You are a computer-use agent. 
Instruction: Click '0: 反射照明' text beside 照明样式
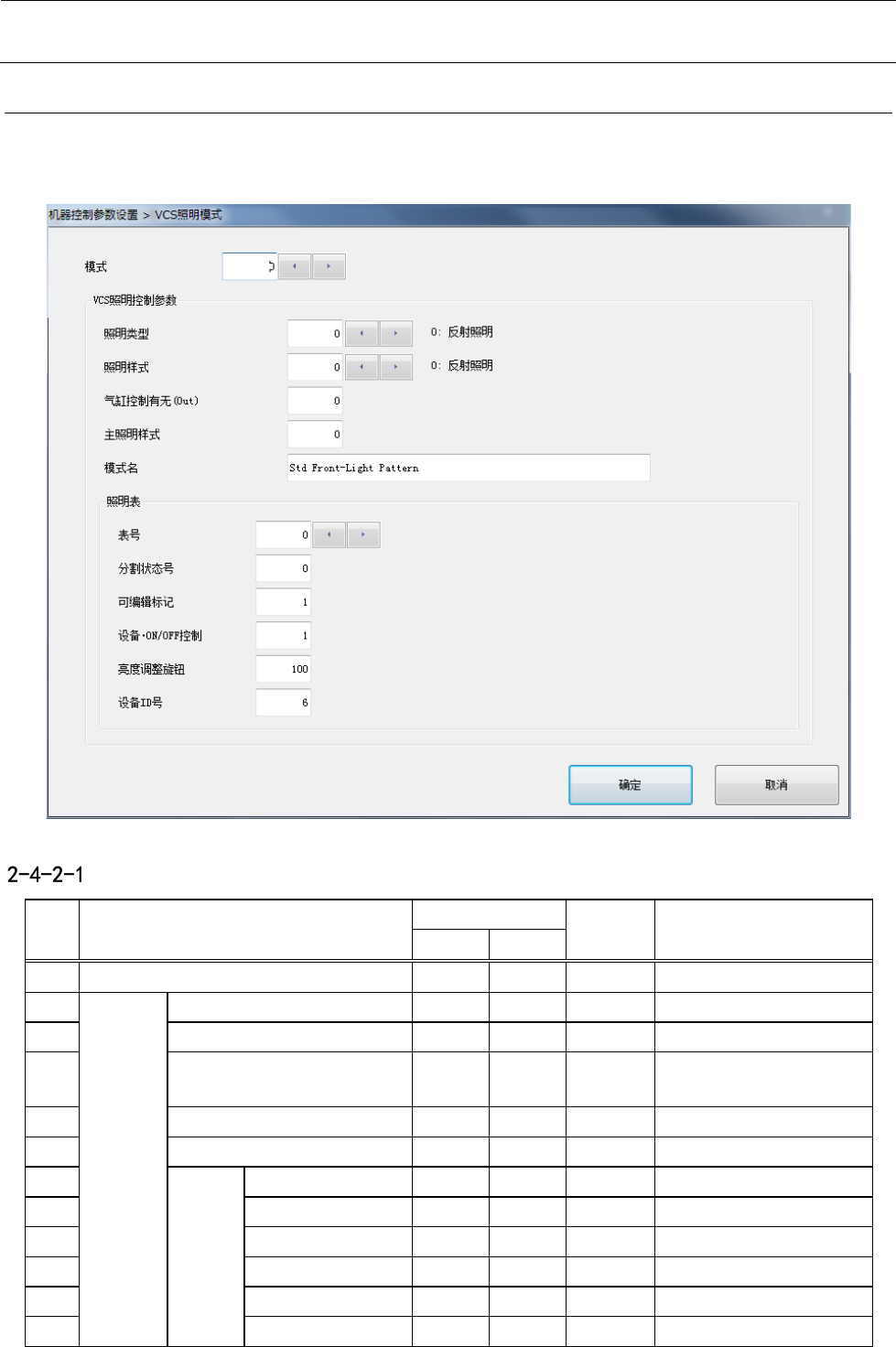pyautogui.click(x=462, y=365)
